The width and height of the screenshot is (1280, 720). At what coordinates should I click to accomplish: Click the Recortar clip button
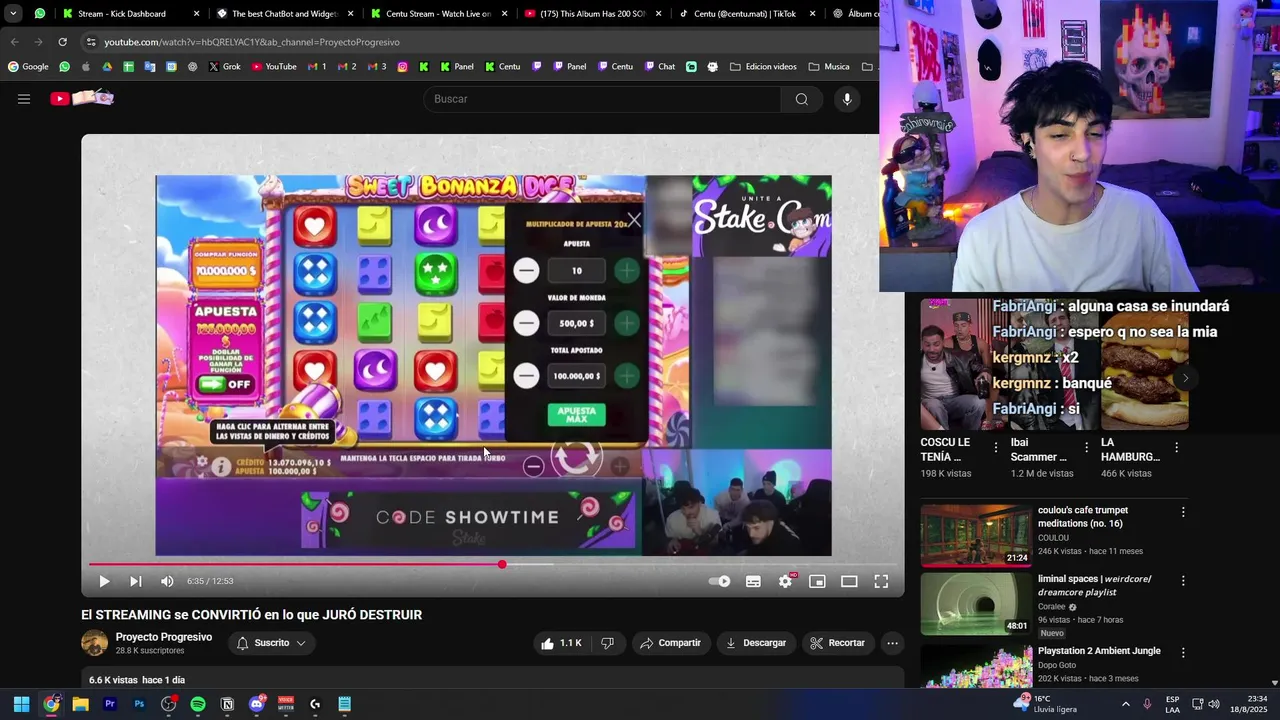point(837,643)
